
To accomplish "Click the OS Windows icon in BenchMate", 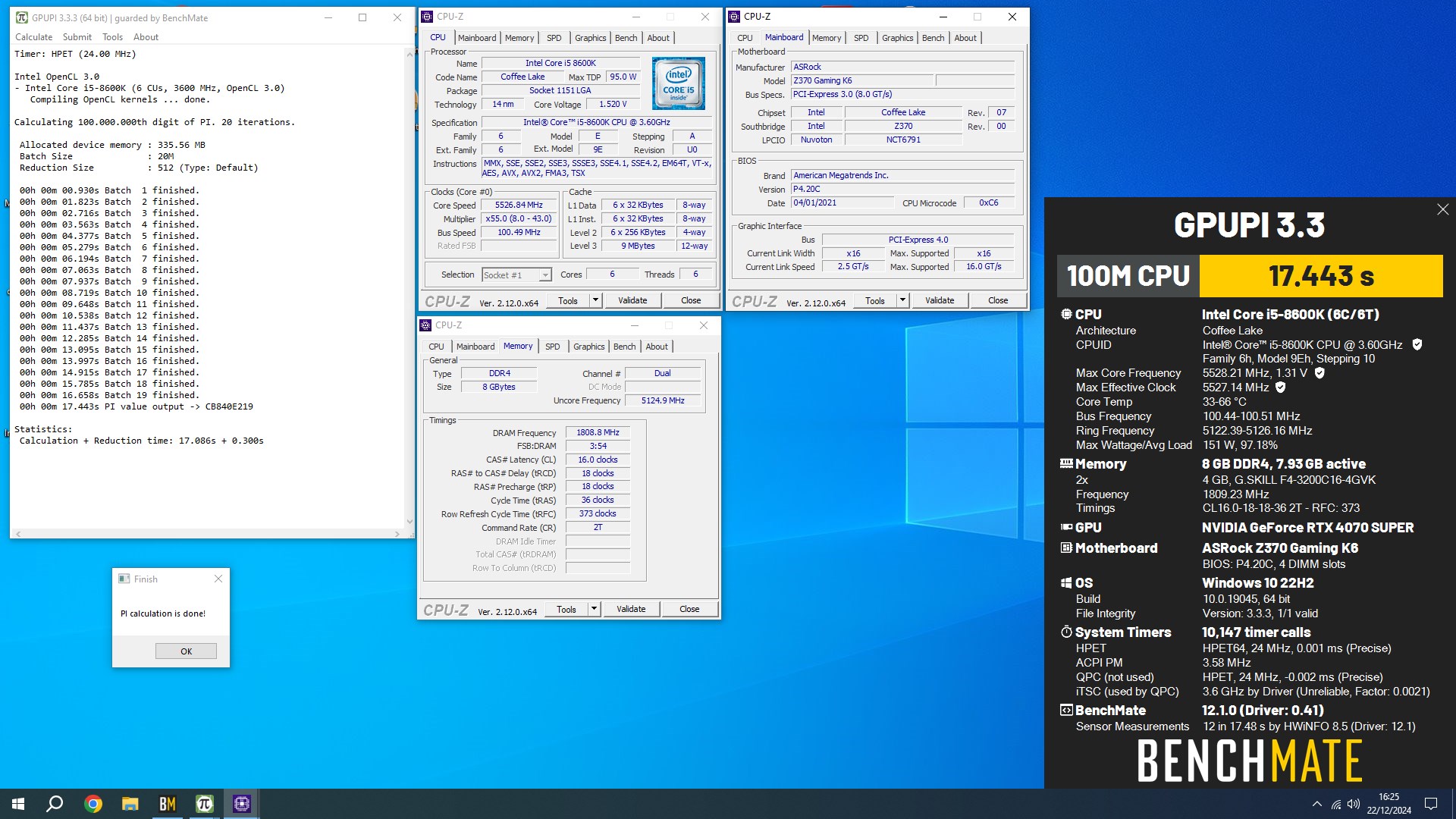I will point(1066,582).
